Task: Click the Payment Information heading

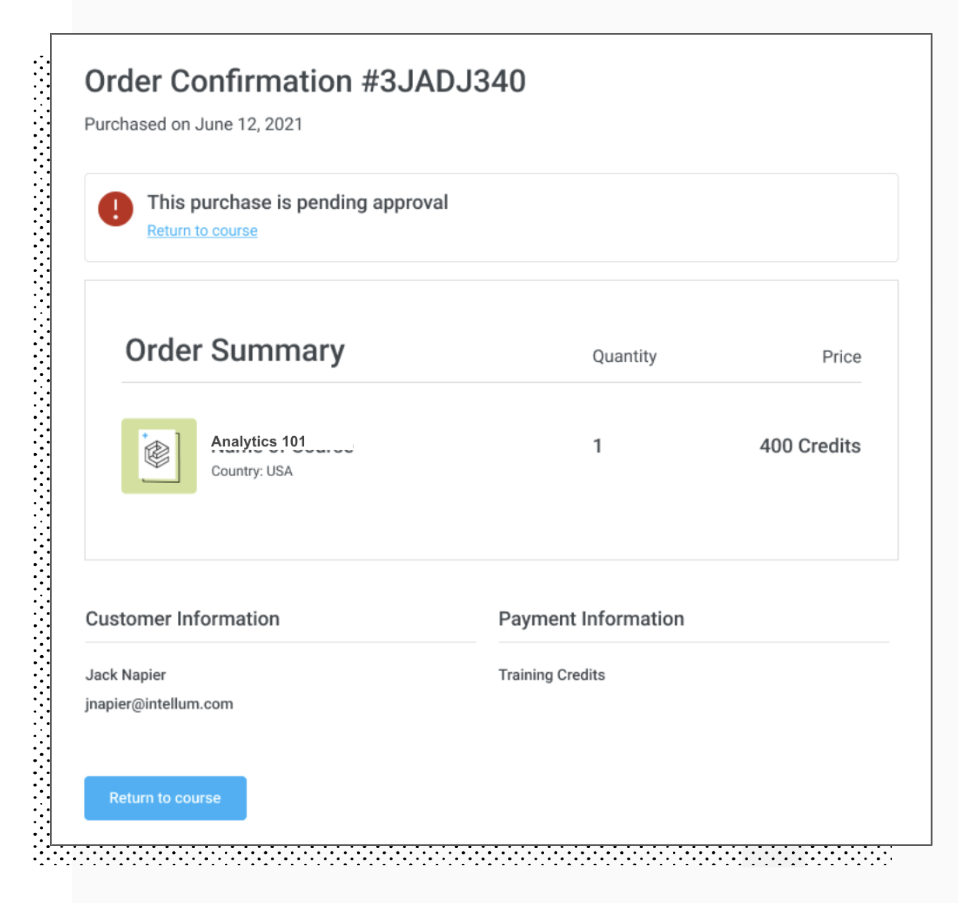Action: 591,619
